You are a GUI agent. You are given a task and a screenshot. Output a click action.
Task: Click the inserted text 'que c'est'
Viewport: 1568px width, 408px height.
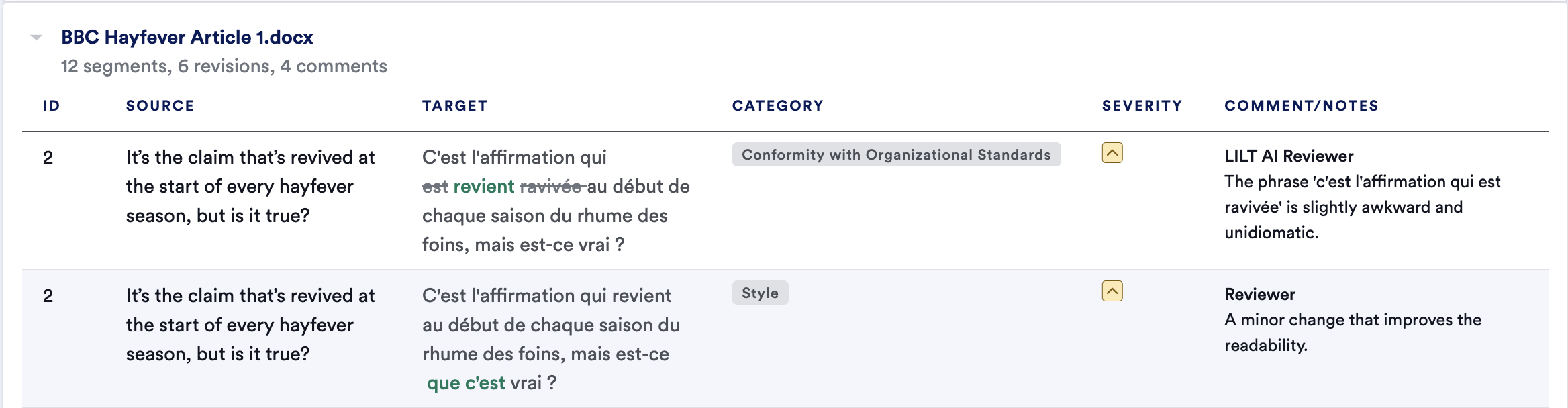click(466, 382)
